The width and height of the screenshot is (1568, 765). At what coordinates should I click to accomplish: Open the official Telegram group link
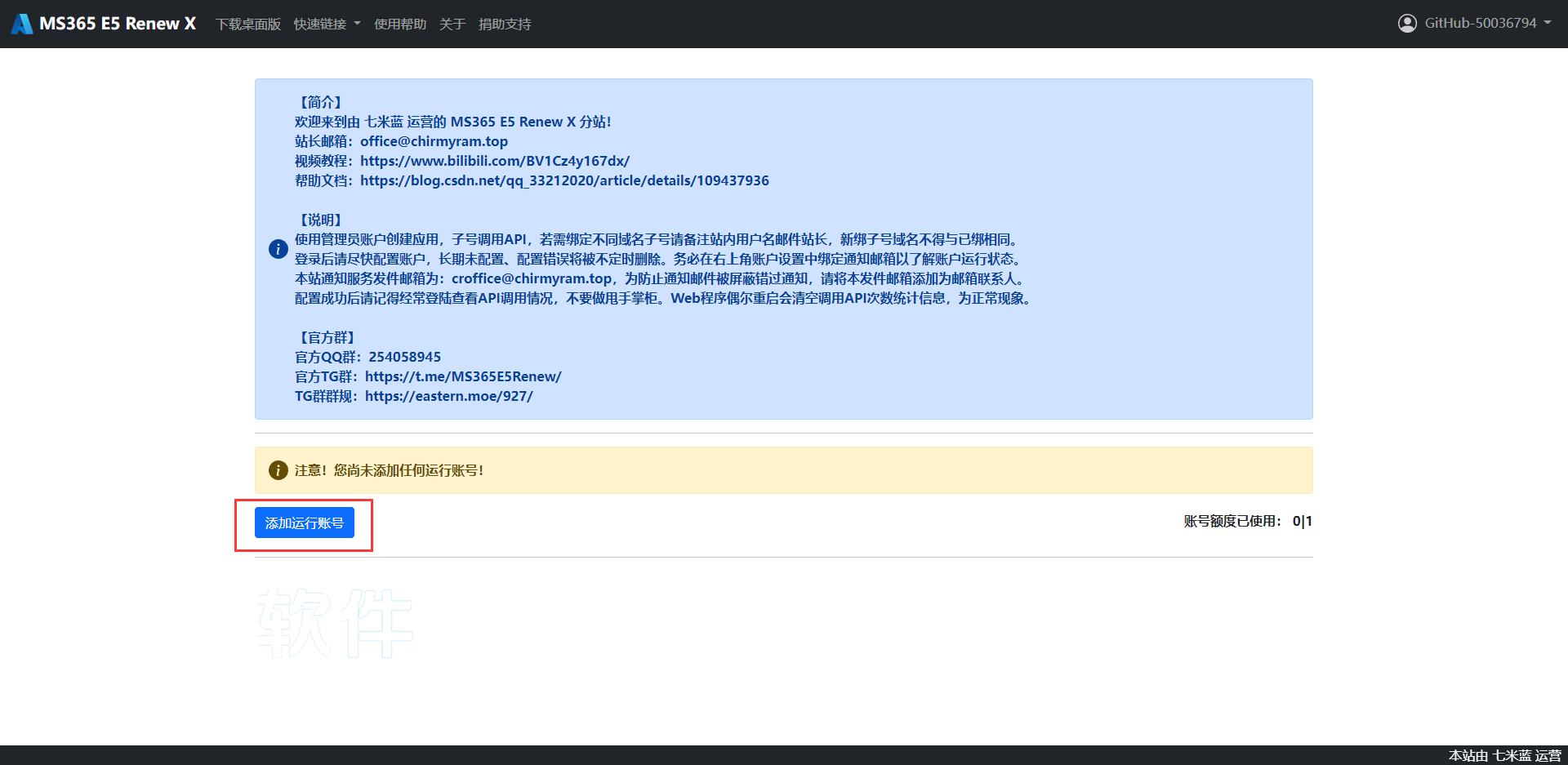pyautogui.click(x=463, y=376)
